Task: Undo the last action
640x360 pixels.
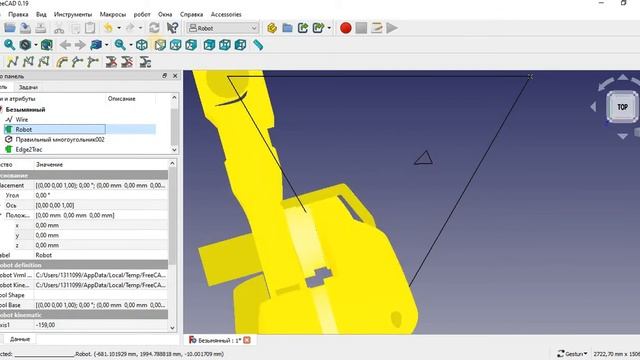Action: pos(108,28)
